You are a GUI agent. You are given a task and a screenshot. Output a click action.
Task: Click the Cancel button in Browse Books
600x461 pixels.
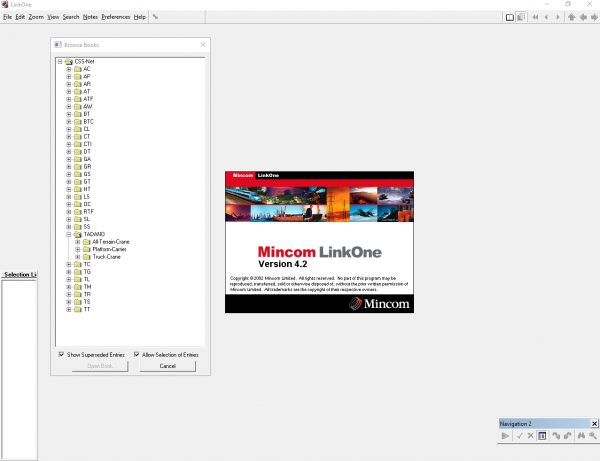168,366
